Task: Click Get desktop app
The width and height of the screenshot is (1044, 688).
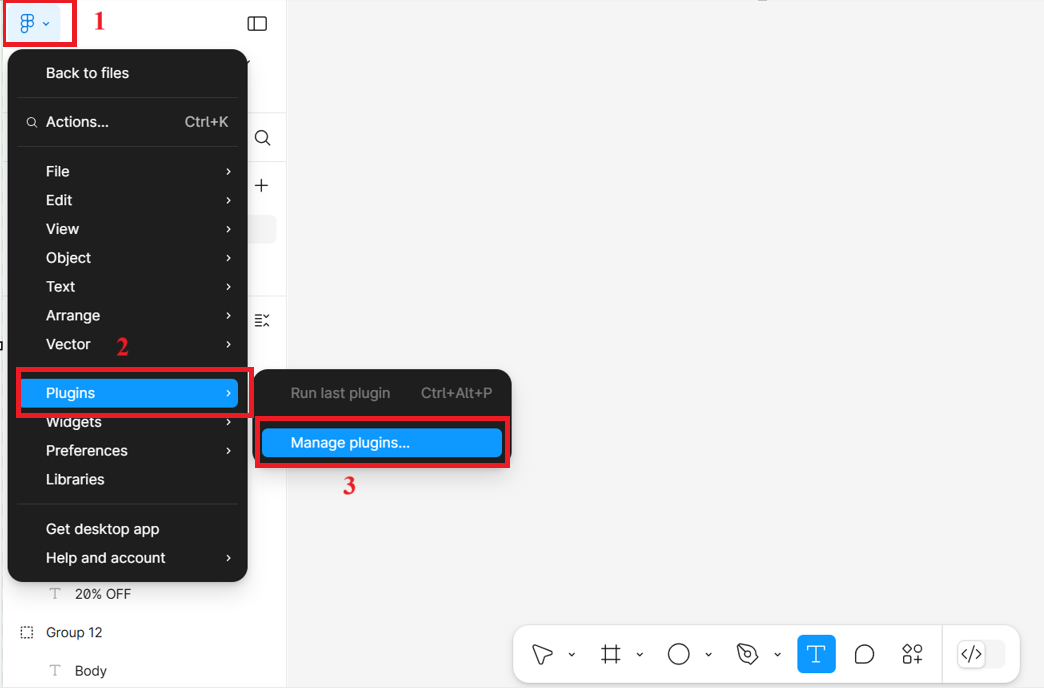Action: tap(102, 529)
